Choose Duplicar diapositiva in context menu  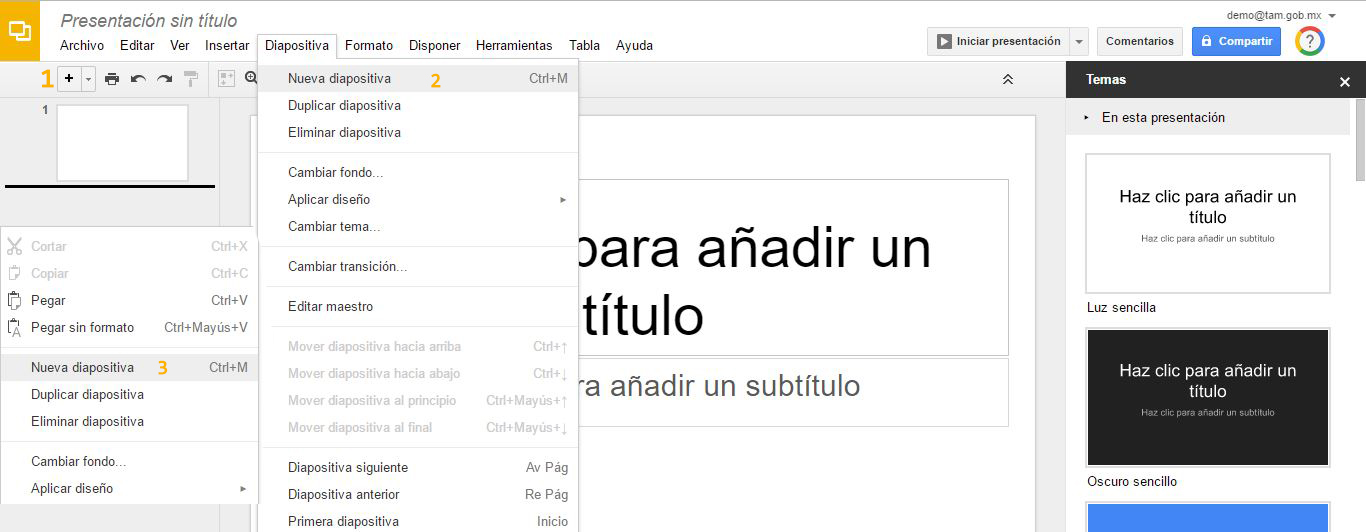tap(129, 394)
